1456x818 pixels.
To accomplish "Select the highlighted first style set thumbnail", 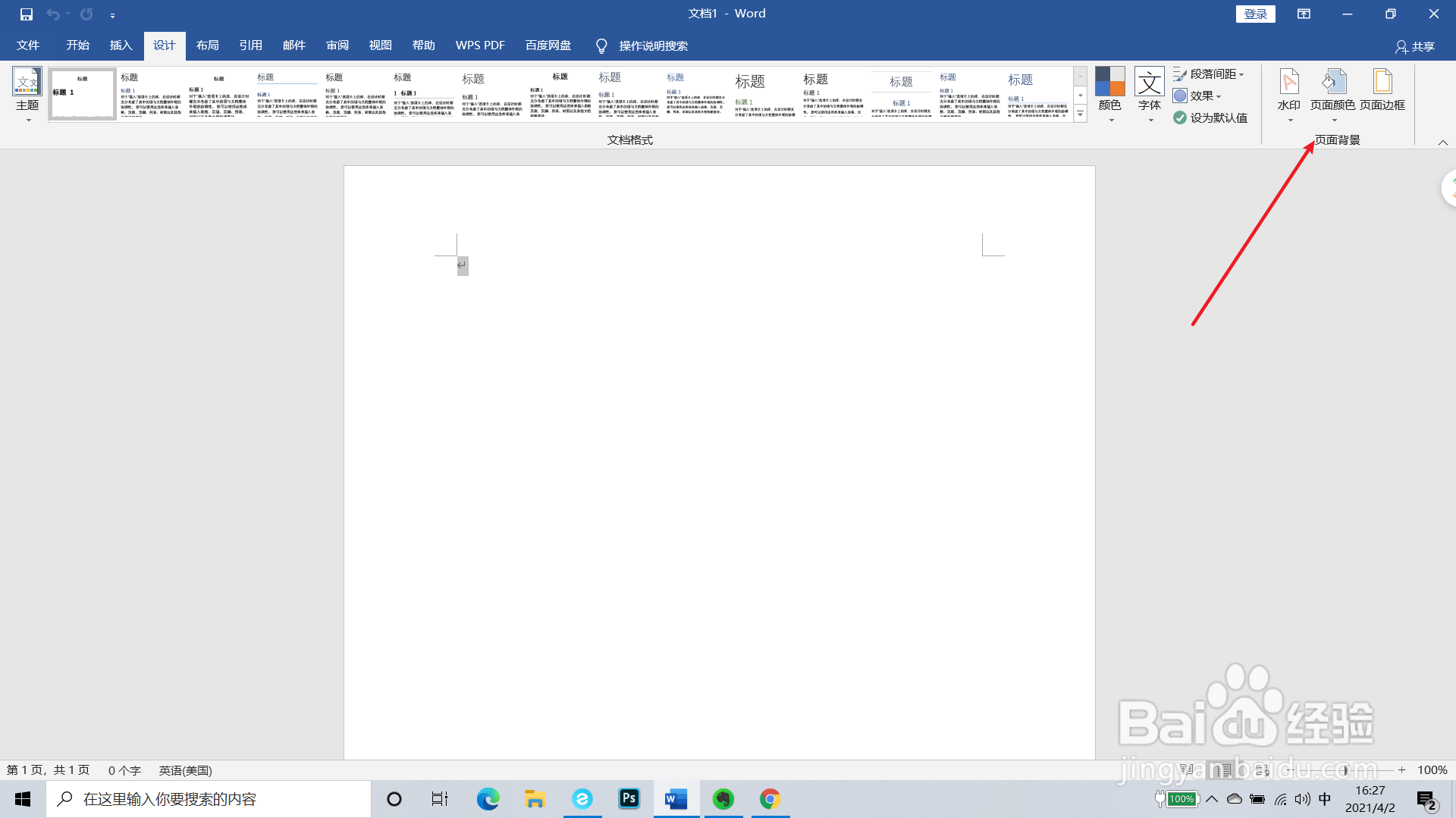I will click(x=82, y=94).
